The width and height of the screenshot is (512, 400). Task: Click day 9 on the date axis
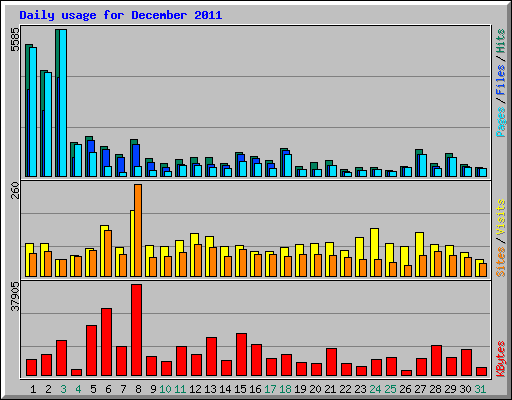pos(153,389)
